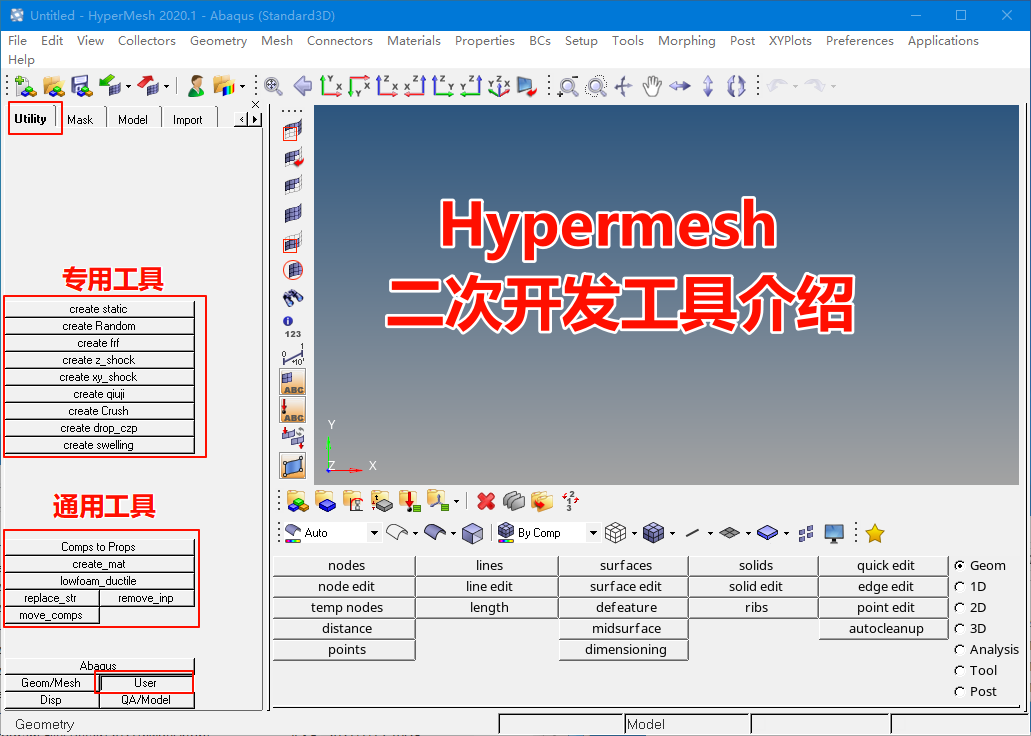
Task: Expand the color palette icon dropdown arrow
Action: pos(243,87)
